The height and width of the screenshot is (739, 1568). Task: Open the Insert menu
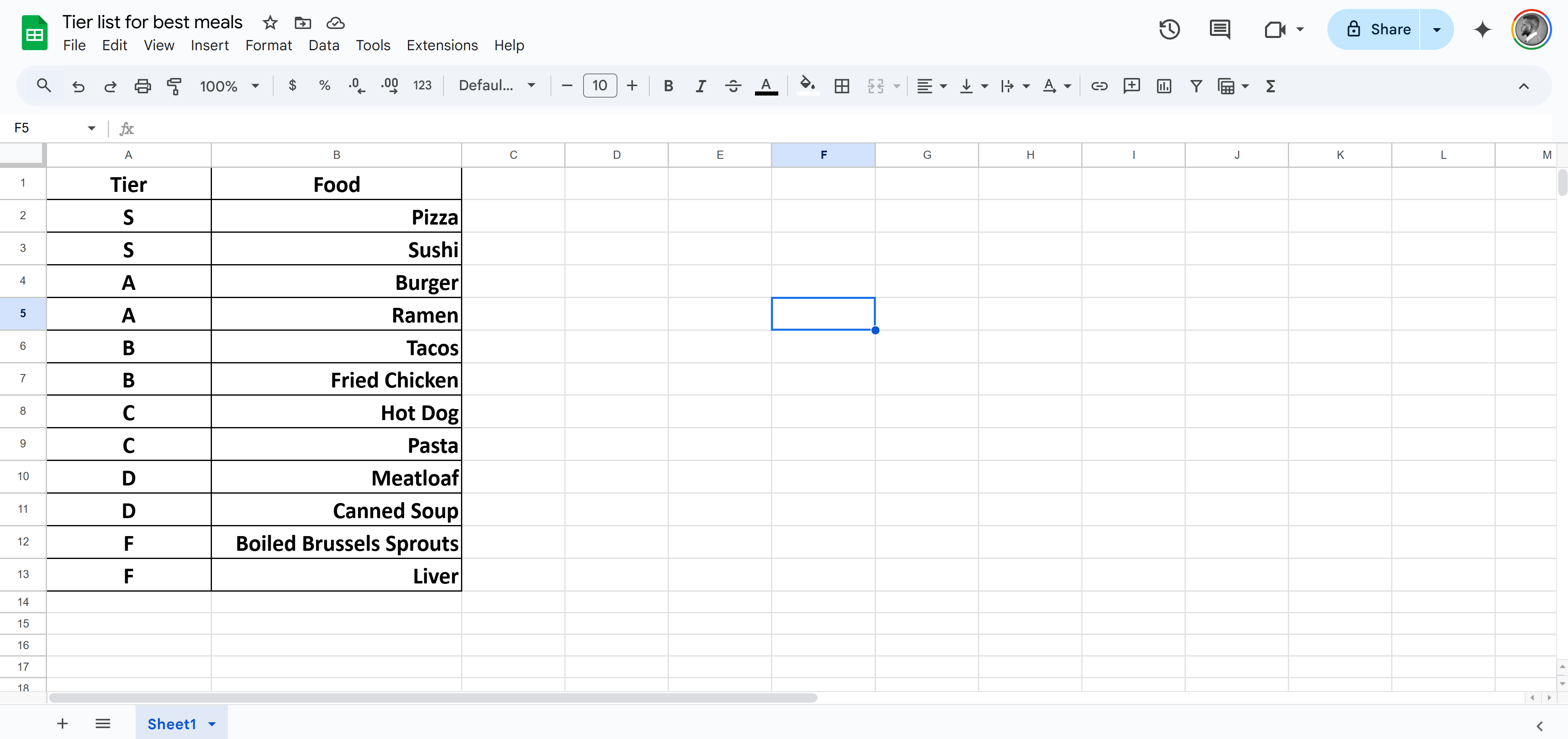pos(209,45)
